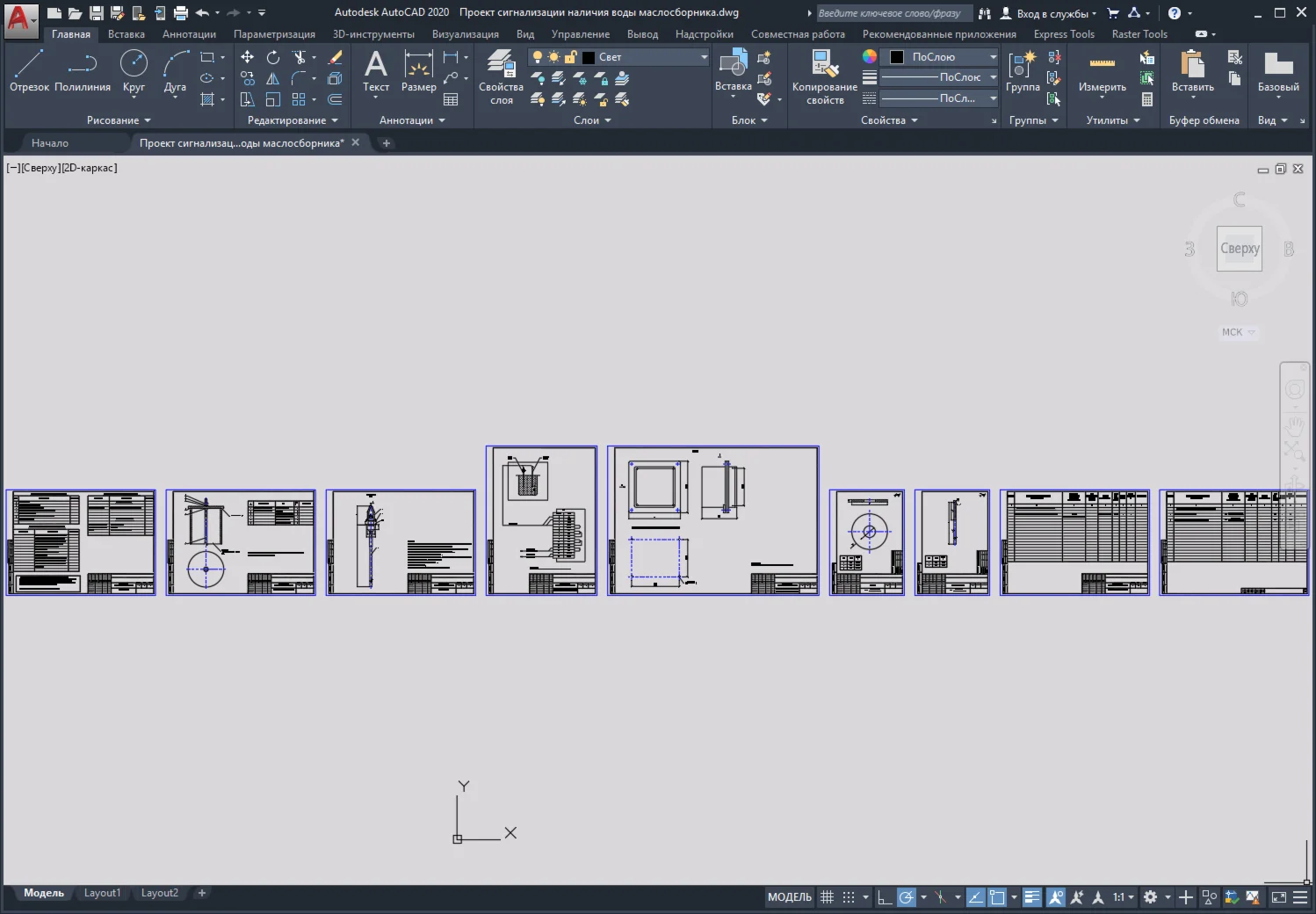Expand the Слои panel
Screen dimensions: 1316x914
[592, 120]
